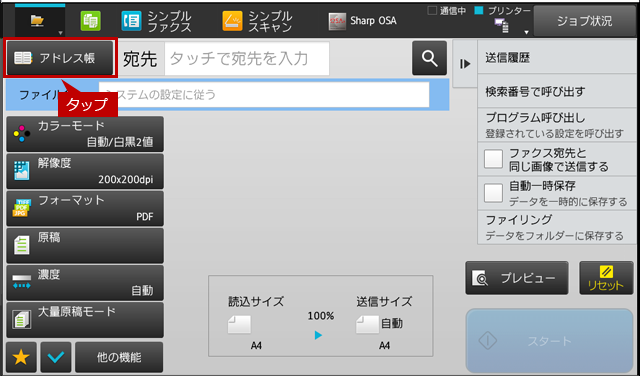Tap the file name input field
This screenshot has width=640, height=376.
pyautogui.click(x=264, y=95)
